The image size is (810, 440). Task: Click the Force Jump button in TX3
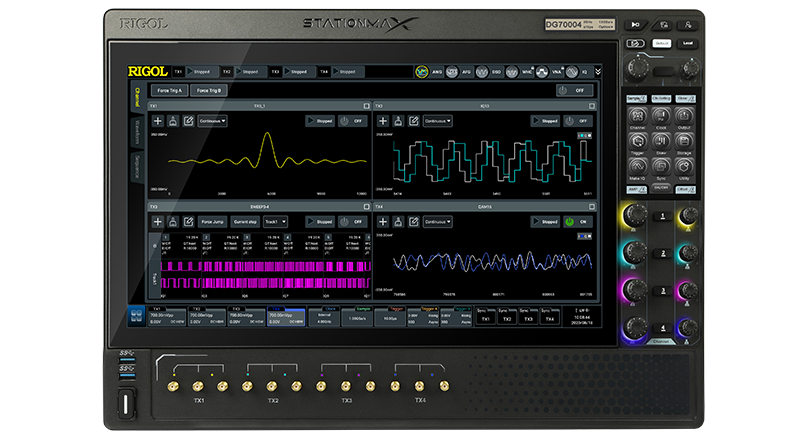coord(212,221)
